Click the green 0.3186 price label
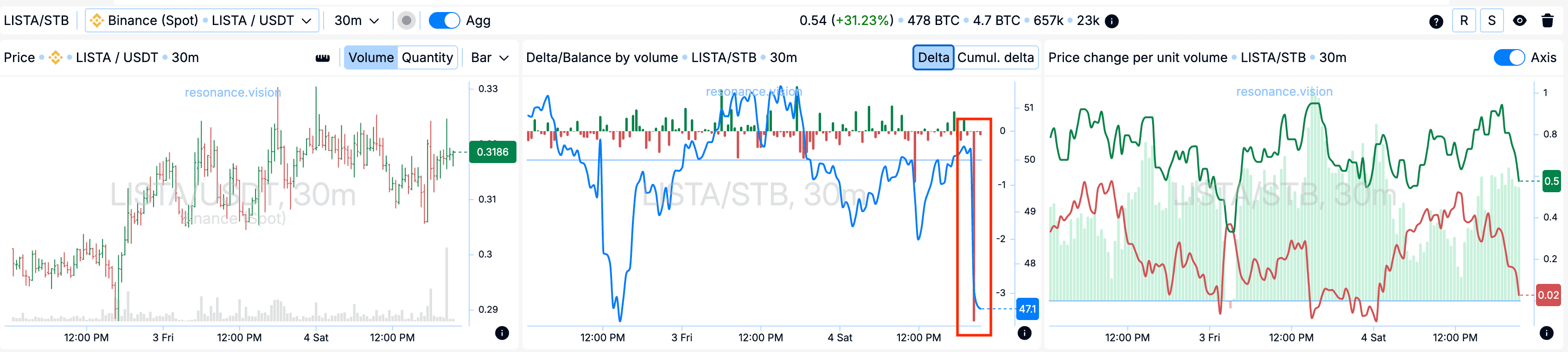Screen dimensions: 1568x352 pos(492,152)
